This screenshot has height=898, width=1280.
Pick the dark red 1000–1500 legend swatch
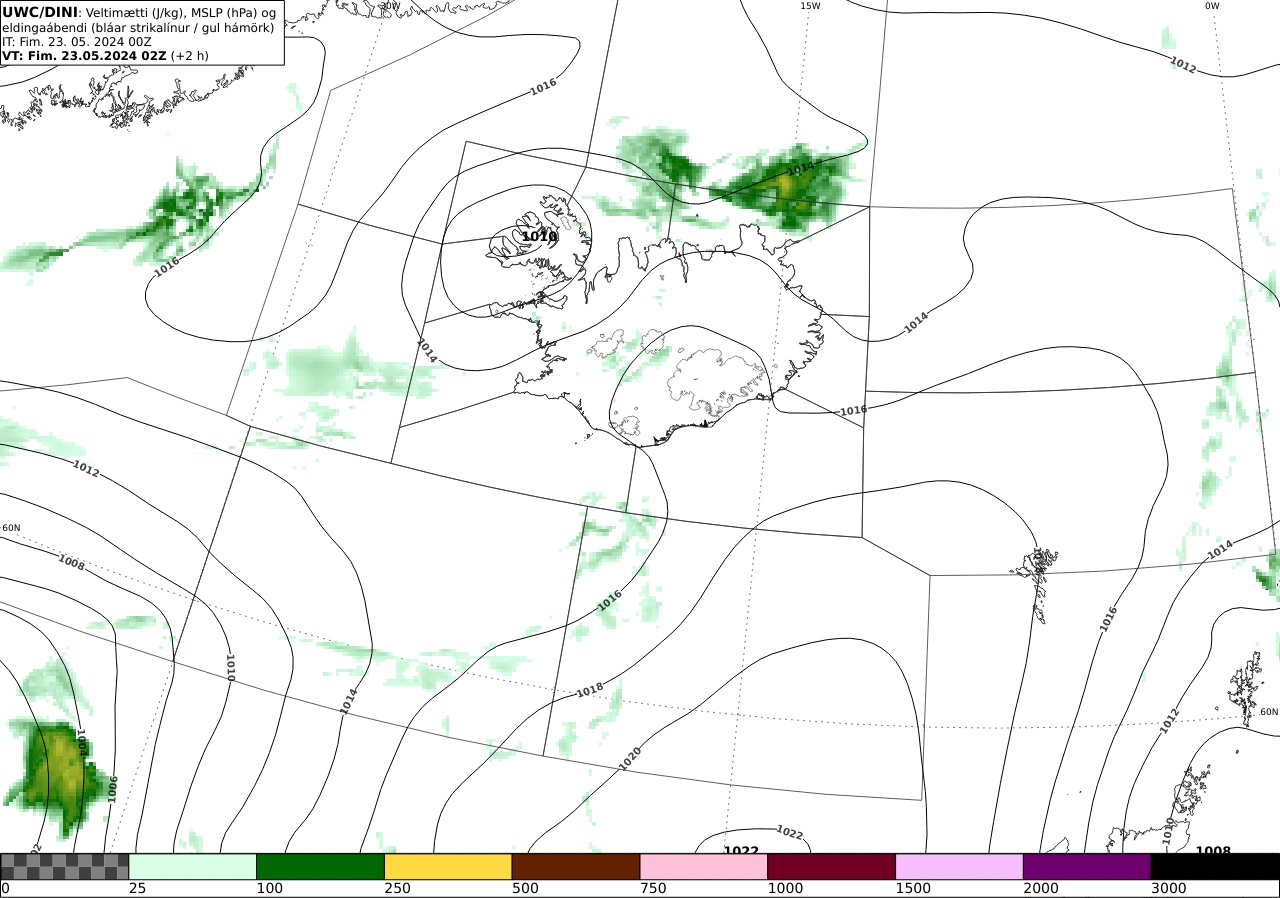point(832,866)
